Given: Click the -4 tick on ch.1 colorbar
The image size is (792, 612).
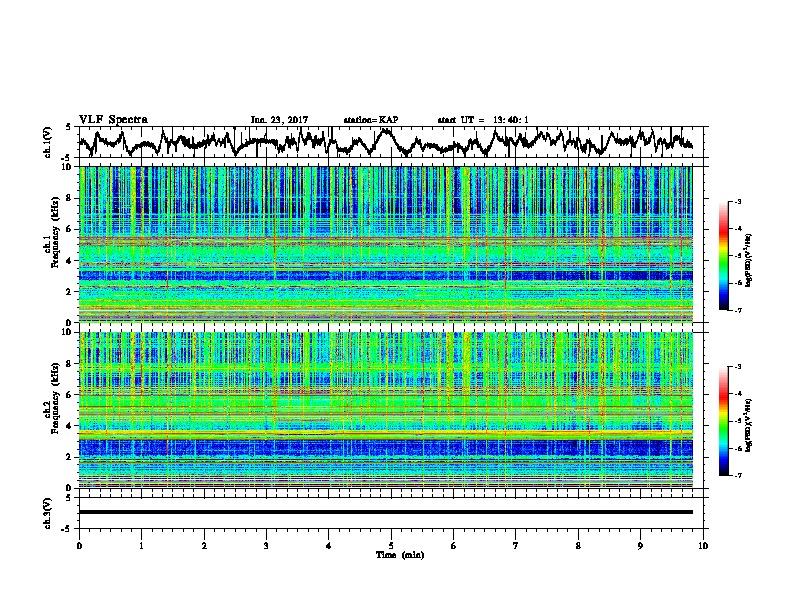Looking at the screenshot, I should coord(737,229).
